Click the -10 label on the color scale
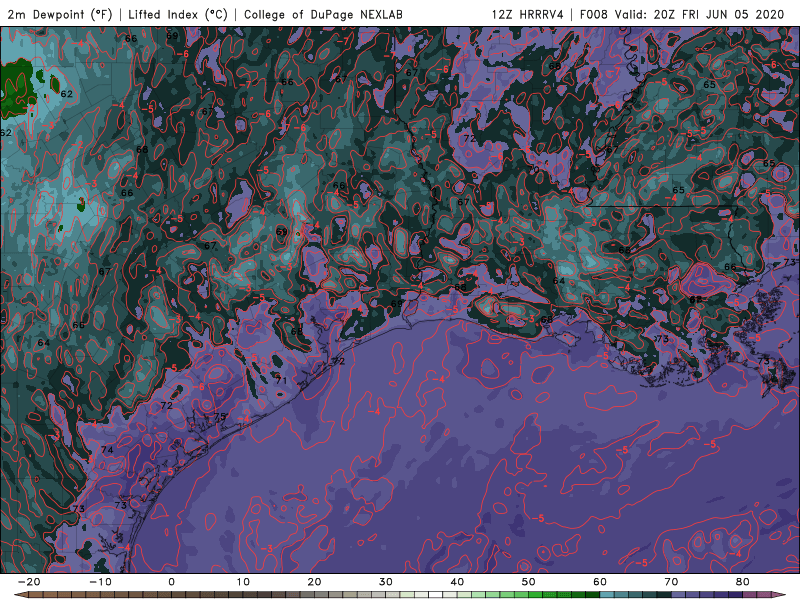This screenshot has width=800, height=600. click(x=100, y=582)
